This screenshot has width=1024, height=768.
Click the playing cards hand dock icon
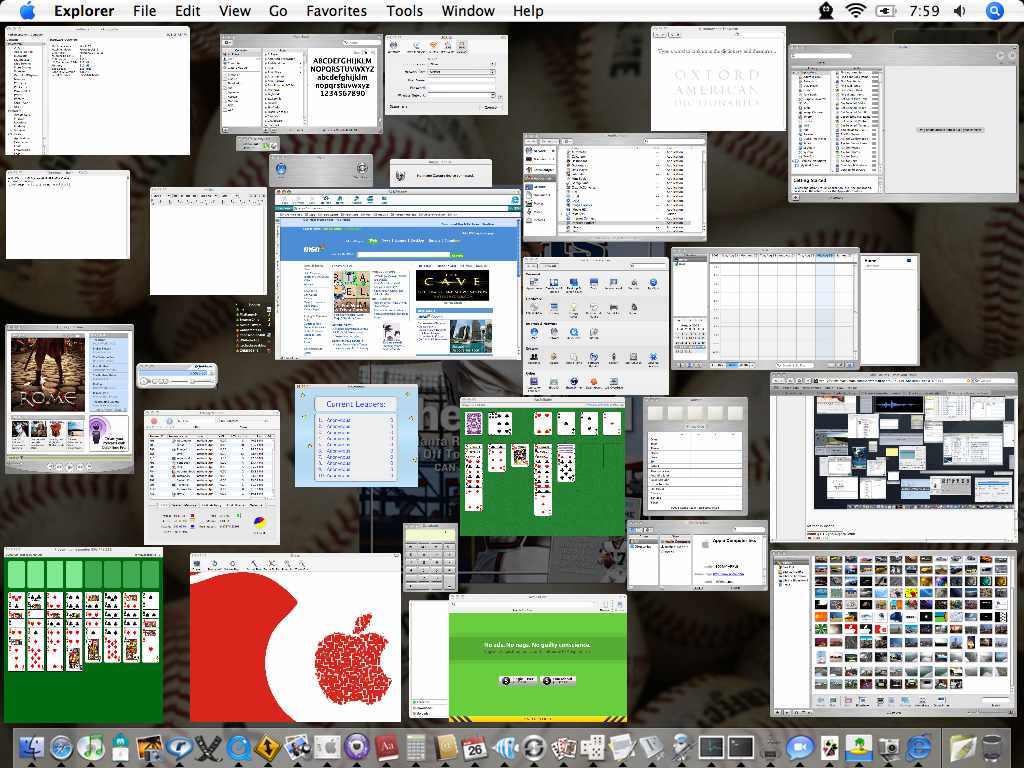click(564, 747)
